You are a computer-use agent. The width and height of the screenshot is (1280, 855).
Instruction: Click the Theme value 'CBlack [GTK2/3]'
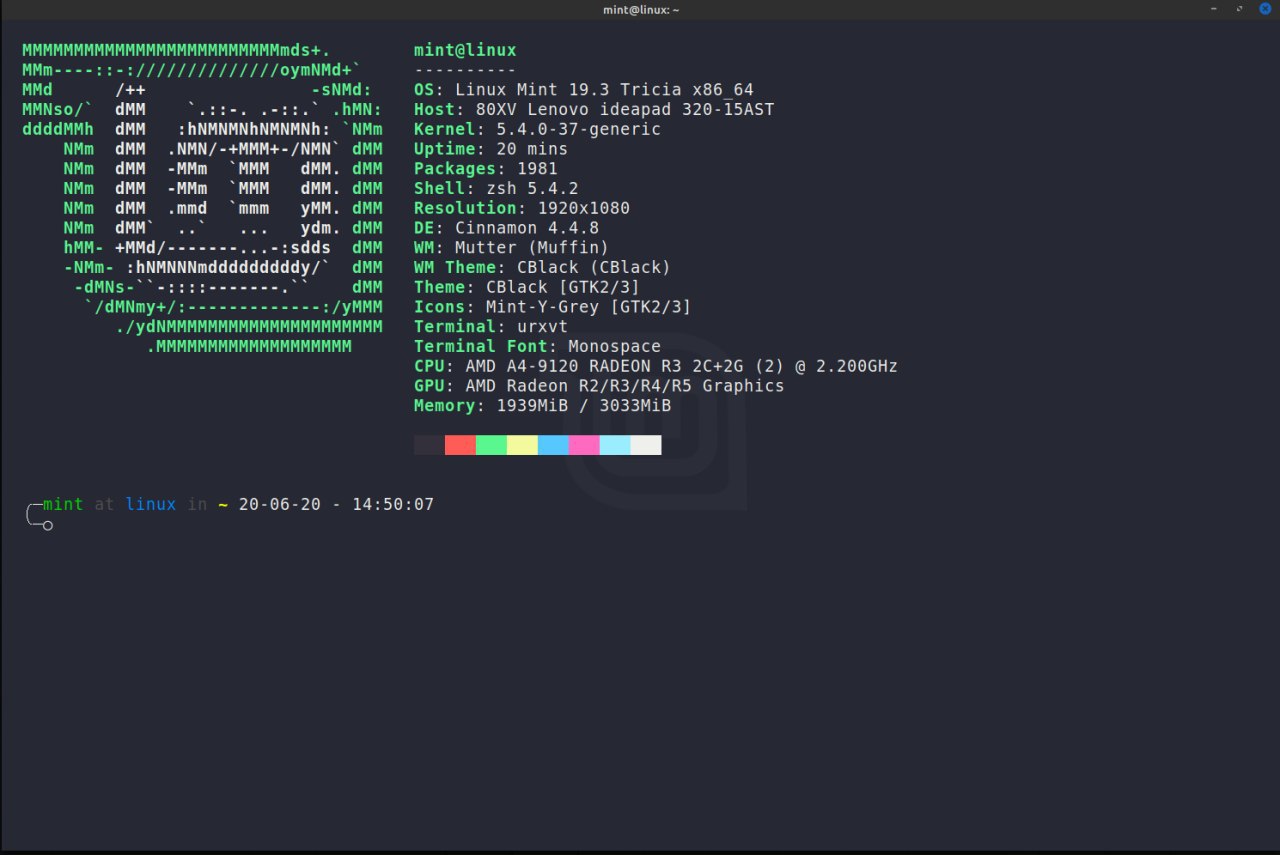(563, 287)
